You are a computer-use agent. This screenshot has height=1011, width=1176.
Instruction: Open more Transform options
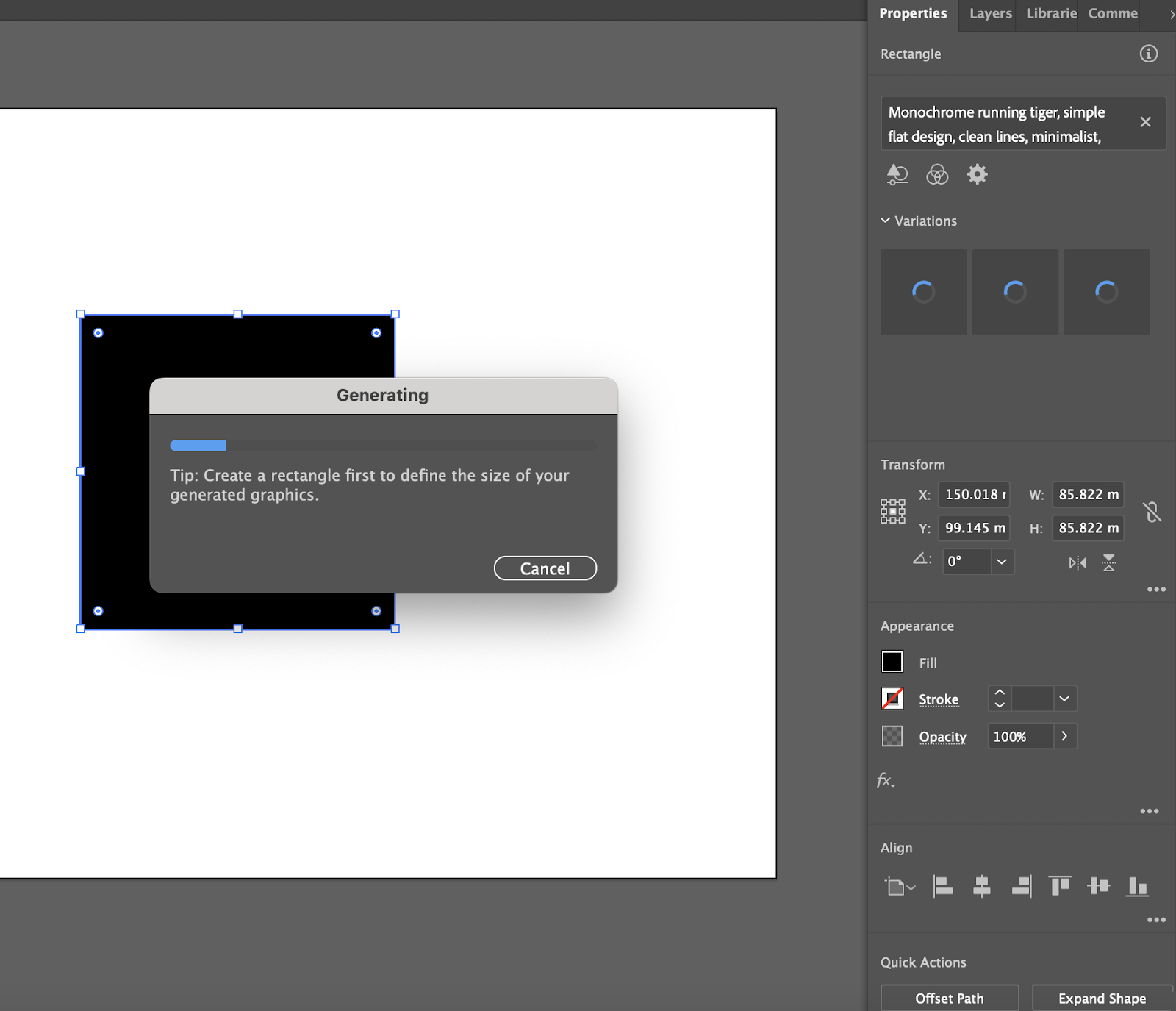click(1156, 590)
